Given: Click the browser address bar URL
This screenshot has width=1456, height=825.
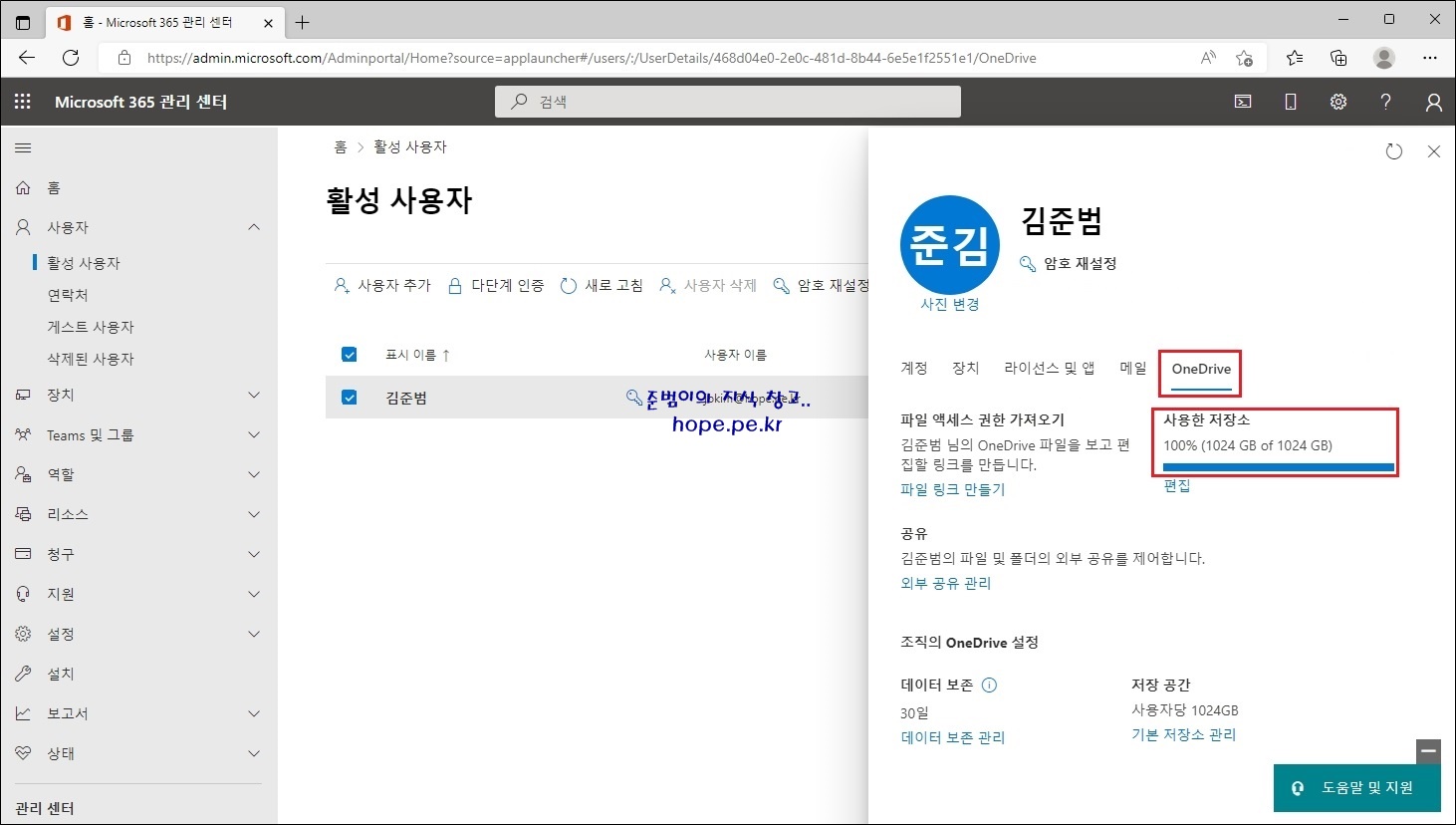Looking at the screenshot, I should click(592, 58).
